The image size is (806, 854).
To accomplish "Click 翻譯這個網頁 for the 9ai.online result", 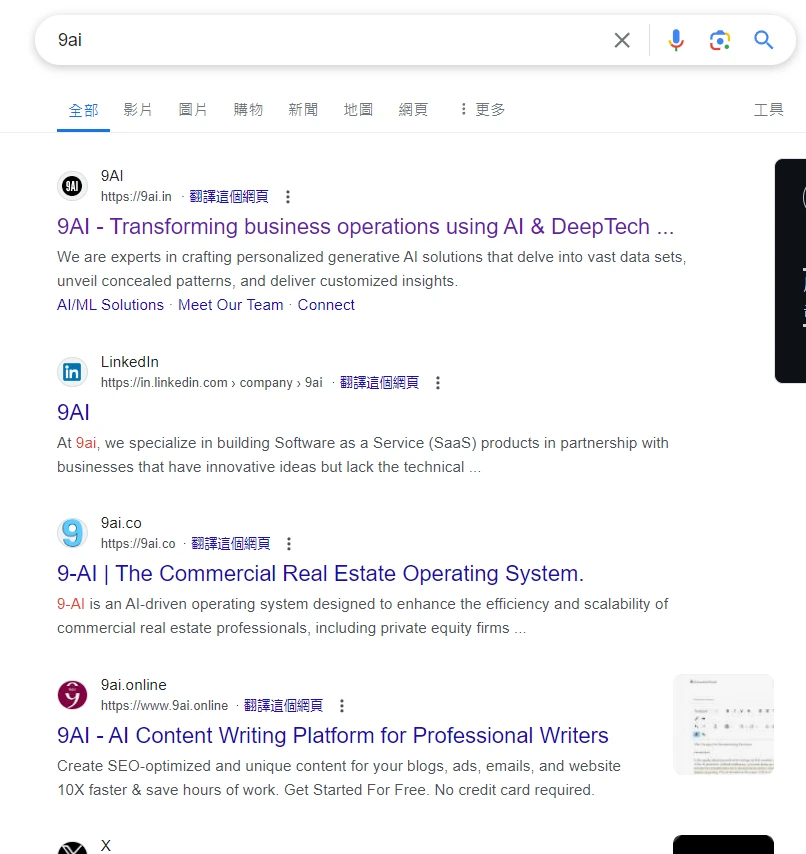I will 283,706.
